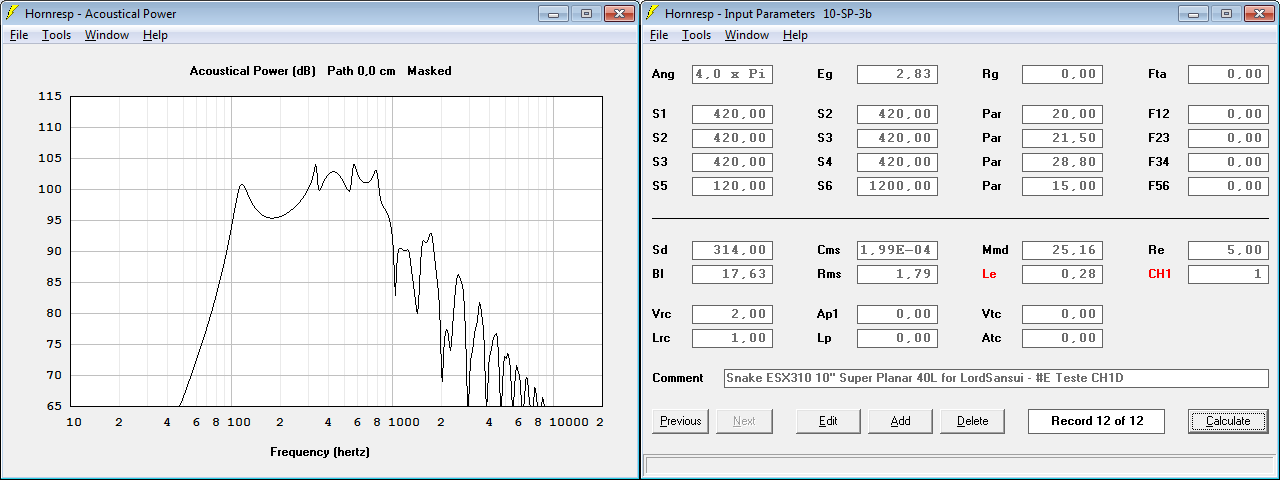Viewport: 1282px width, 483px height.
Task: Select the Par field with value 20,00
Action: (x=1062, y=114)
